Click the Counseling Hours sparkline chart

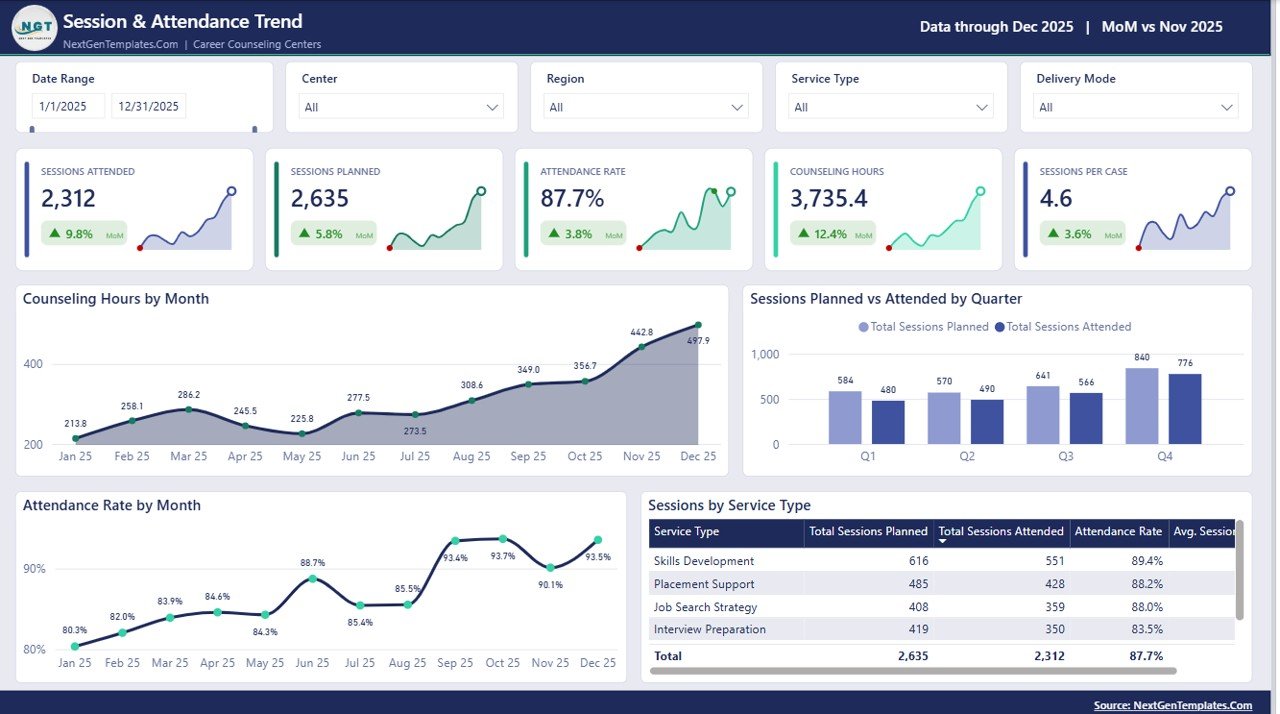coord(935,219)
